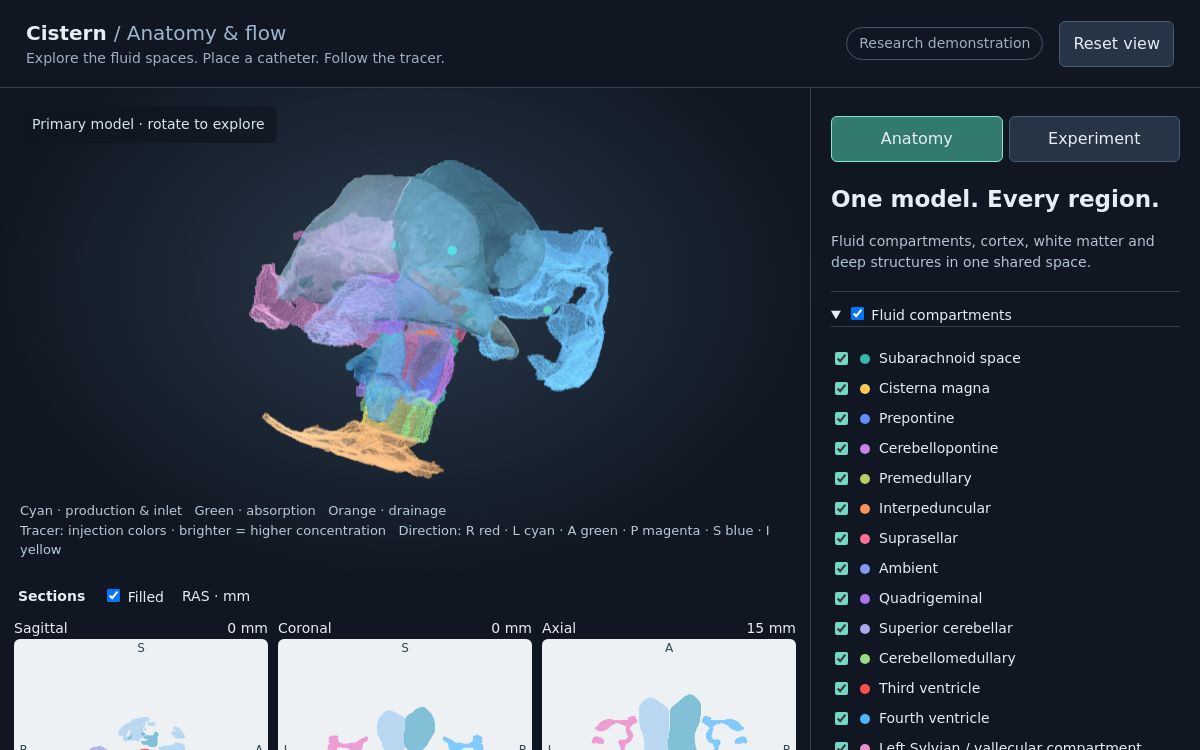Toggle the Prepontine checkbox
1200x750 pixels.
841,418
